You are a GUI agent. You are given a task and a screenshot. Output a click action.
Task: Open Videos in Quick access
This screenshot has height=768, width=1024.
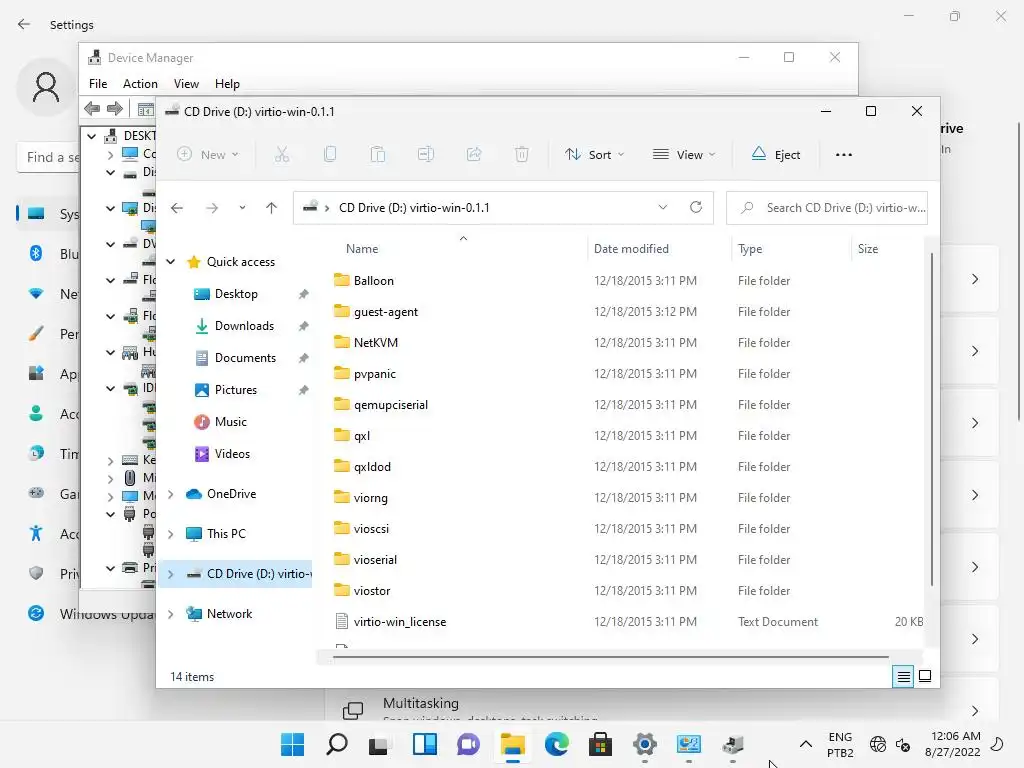tap(232, 454)
